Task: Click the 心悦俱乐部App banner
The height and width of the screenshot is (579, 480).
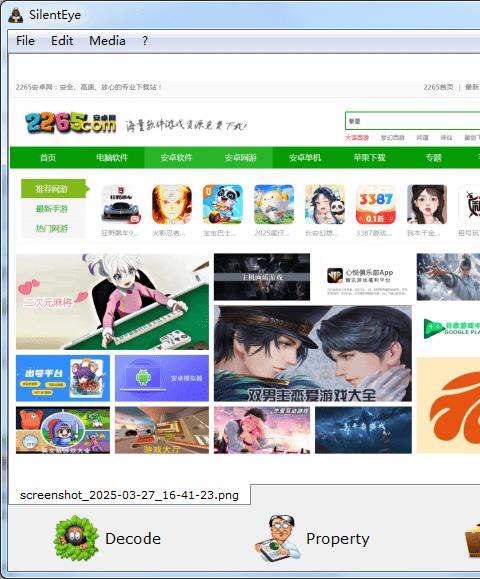Action: 363,277
